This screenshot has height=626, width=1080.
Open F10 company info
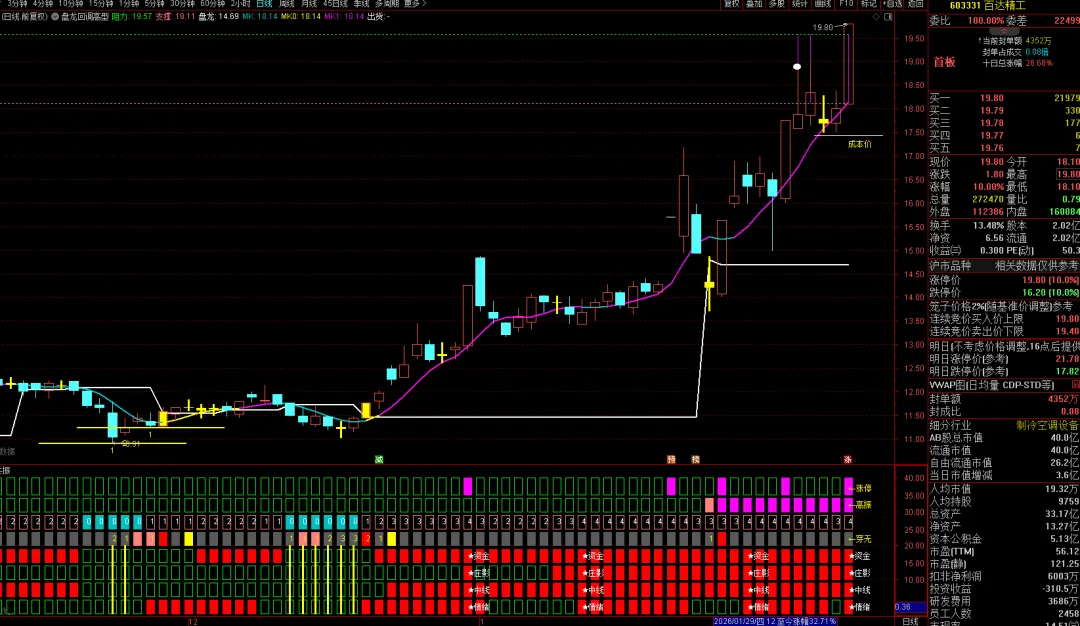pyautogui.click(x=846, y=3)
